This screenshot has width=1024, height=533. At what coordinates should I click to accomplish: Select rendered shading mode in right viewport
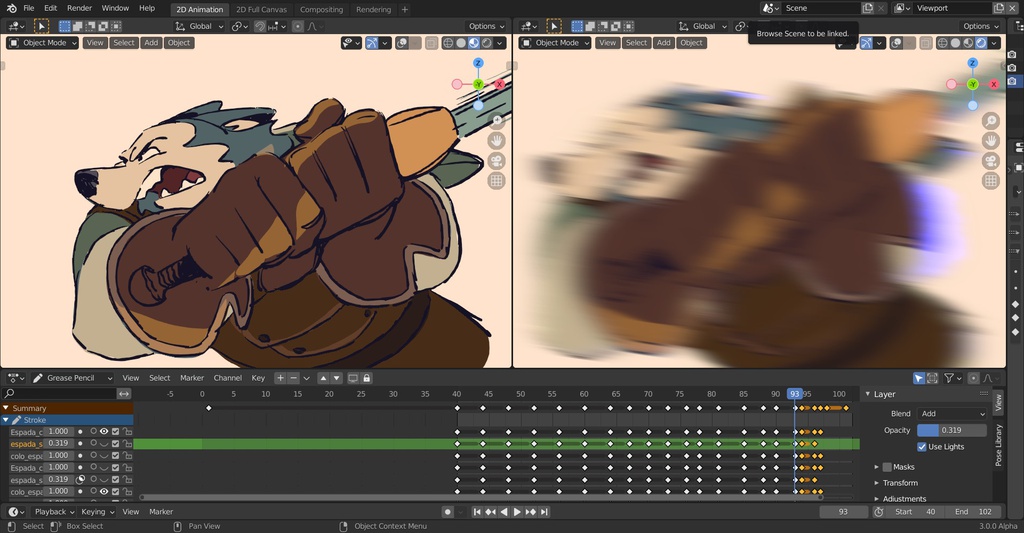tap(983, 43)
